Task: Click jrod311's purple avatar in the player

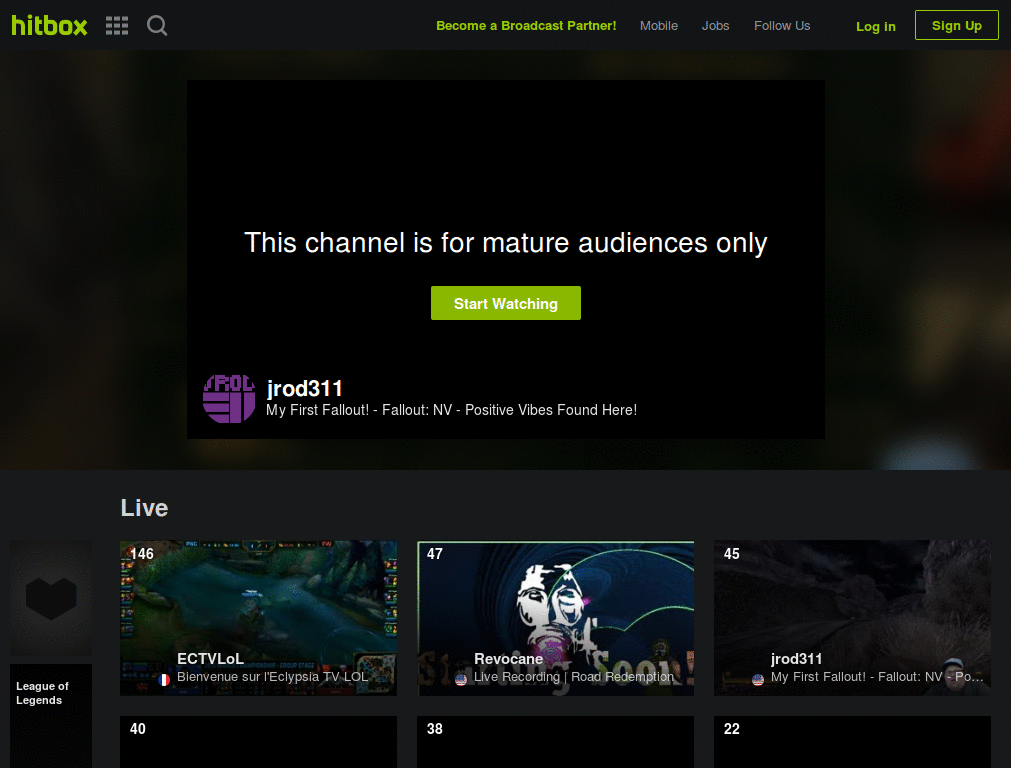Action: click(229, 398)
